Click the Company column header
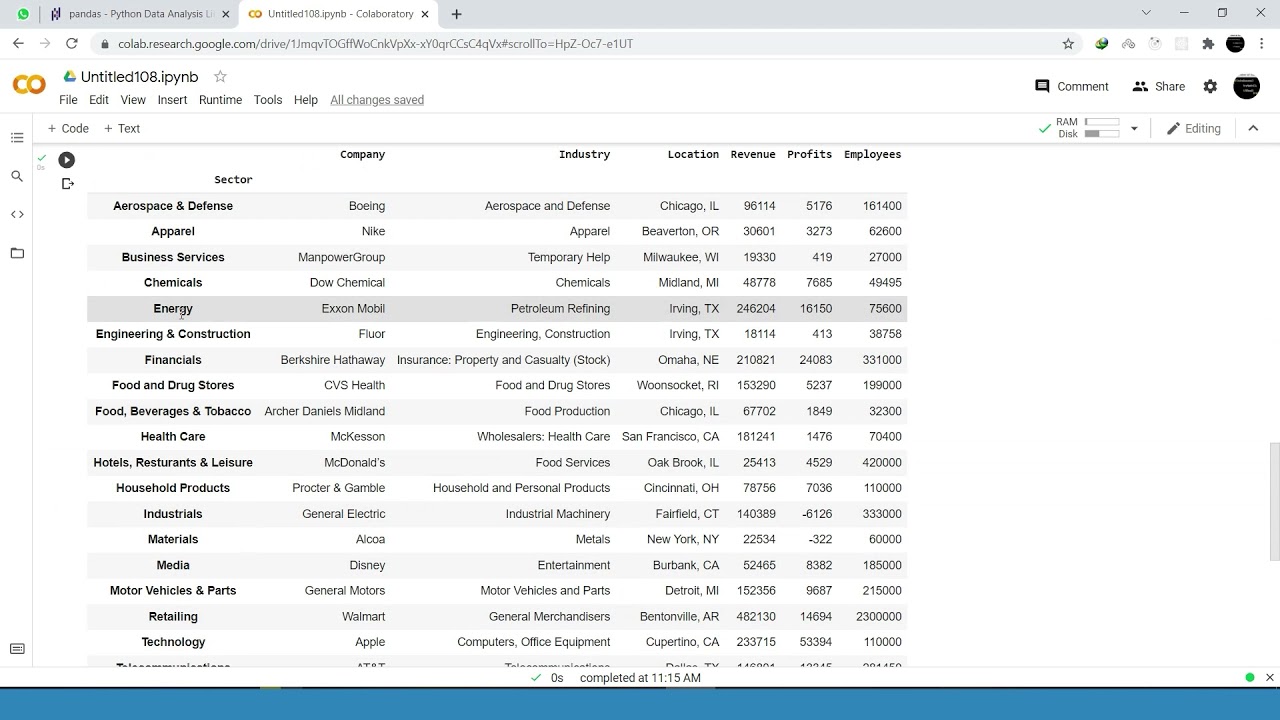This screenshot has width=1280, height=720. [x=362, y=155]
